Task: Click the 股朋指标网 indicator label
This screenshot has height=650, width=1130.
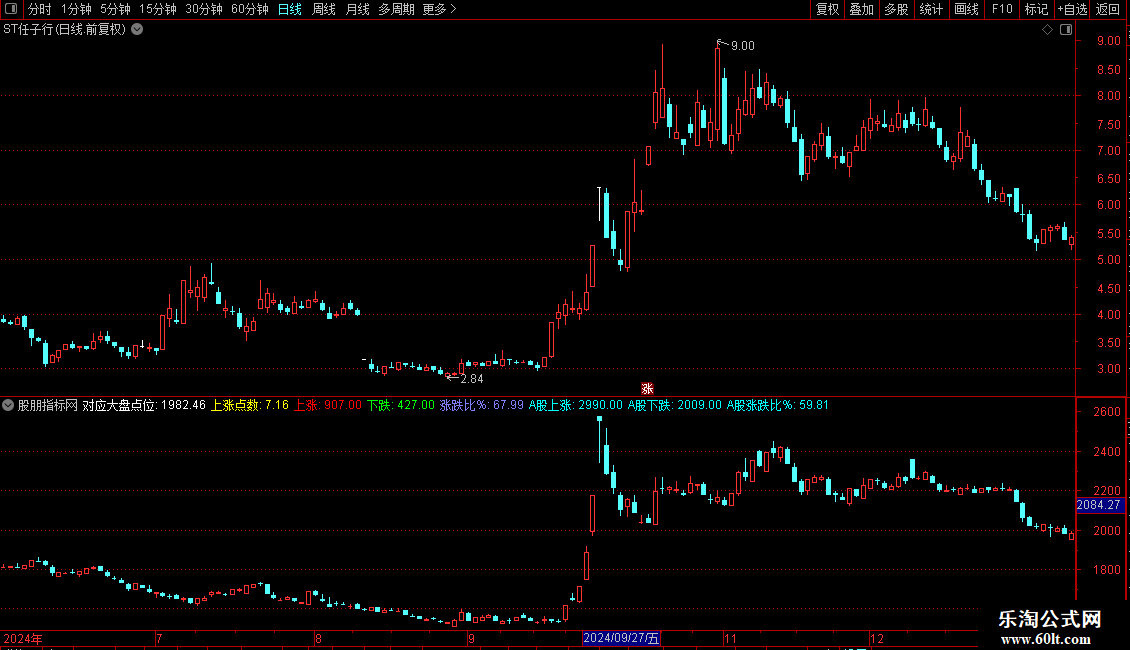Action: point(48,405)
